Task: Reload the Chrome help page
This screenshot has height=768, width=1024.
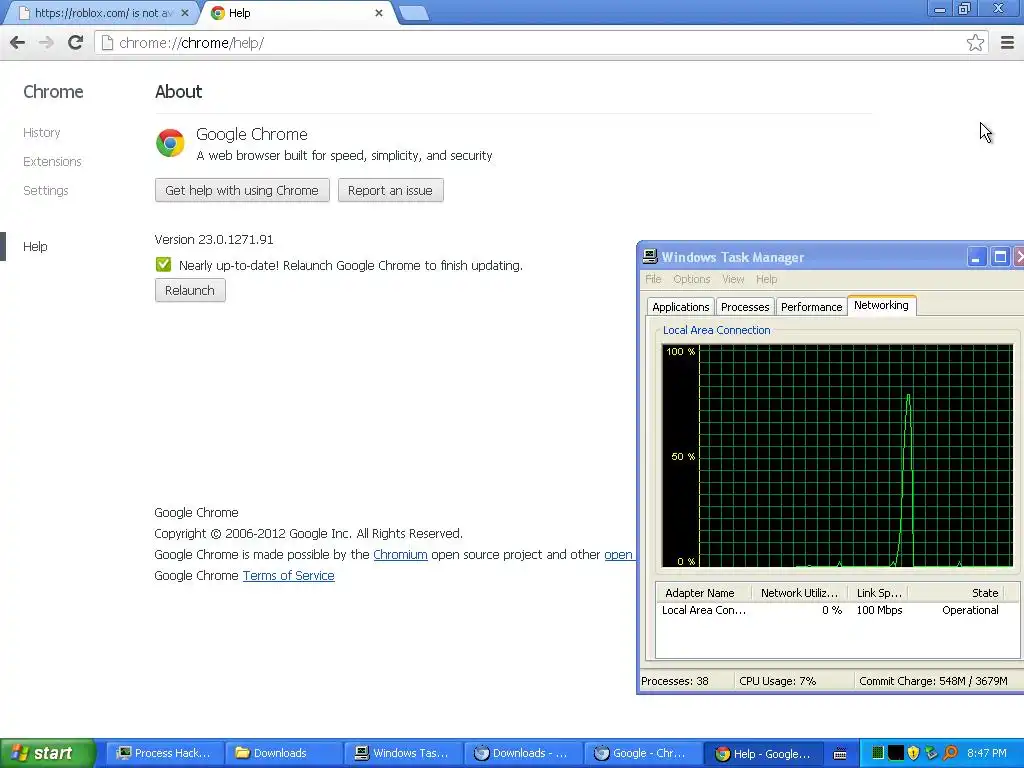Action: click(x=75, y=43)
